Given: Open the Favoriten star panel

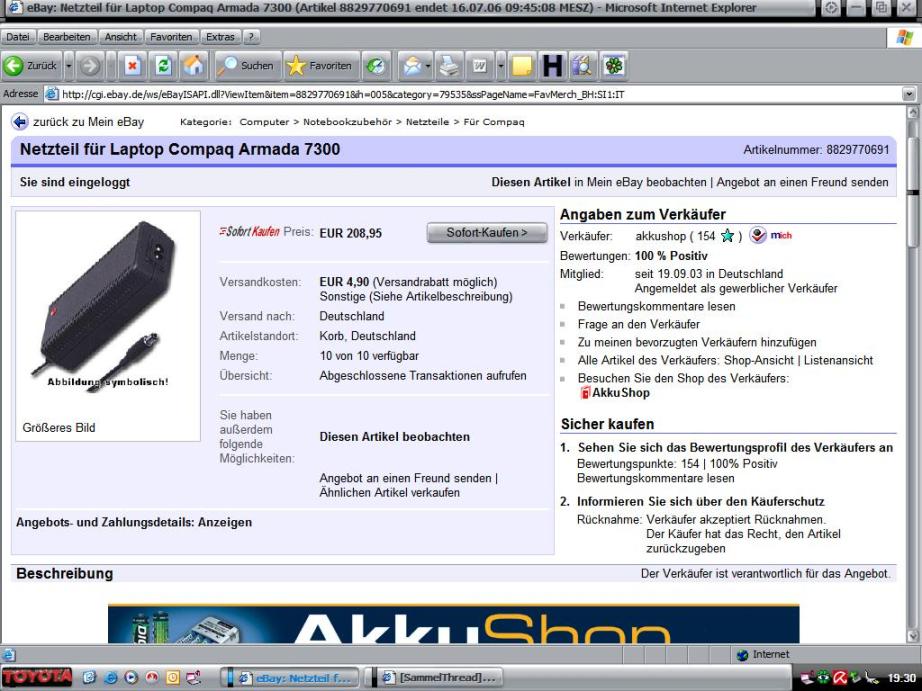Looking at the screenshot, I should click(320, 66).
